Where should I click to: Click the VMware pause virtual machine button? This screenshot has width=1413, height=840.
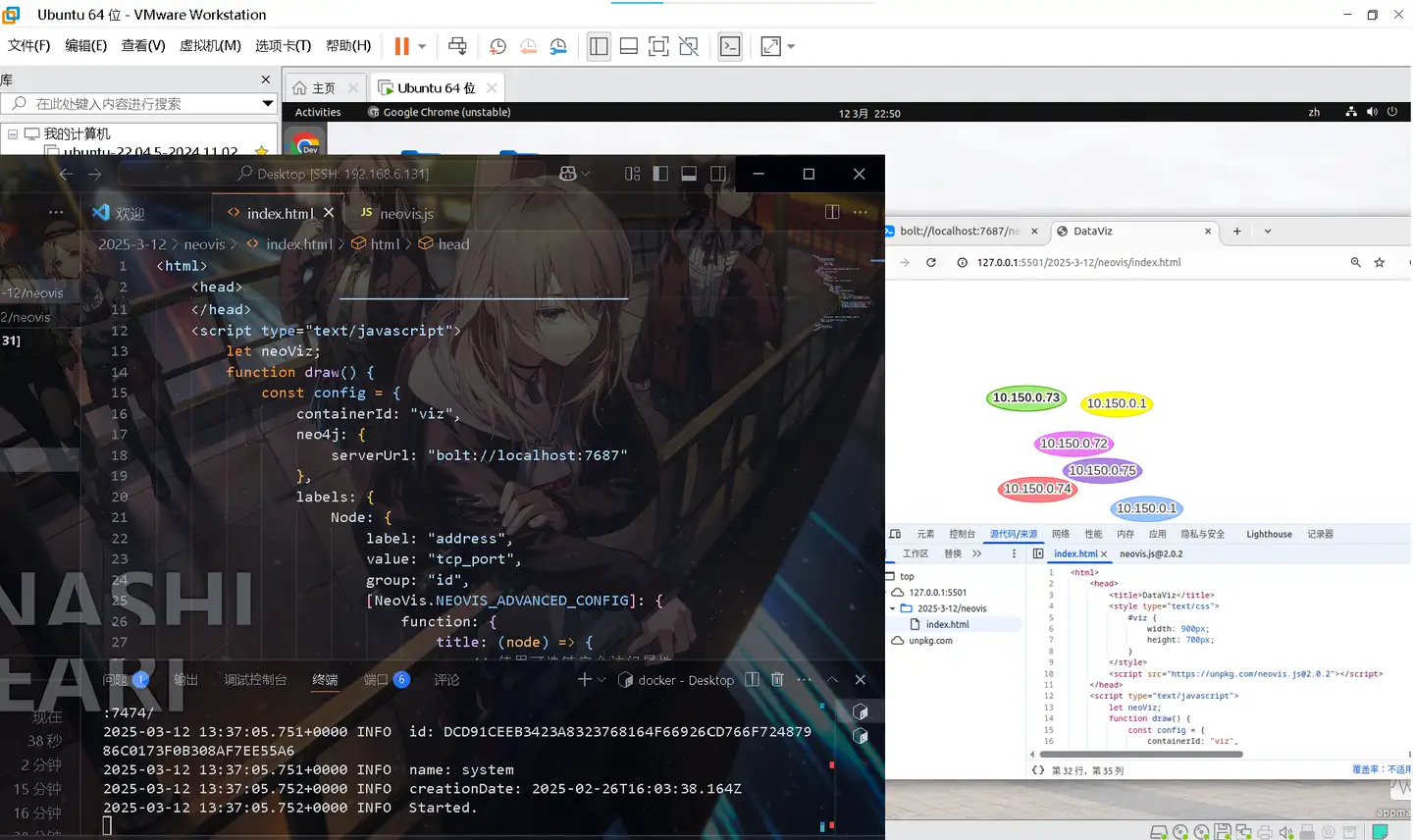[401, 46]
